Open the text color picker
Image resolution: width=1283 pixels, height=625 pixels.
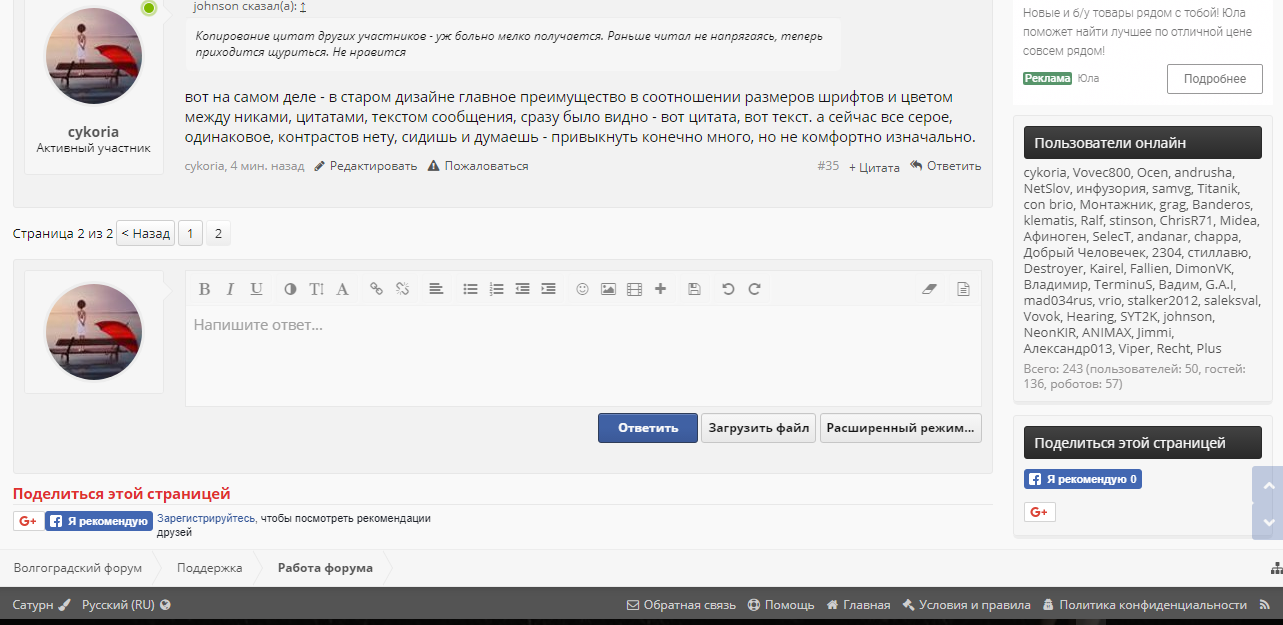point(290,289)
